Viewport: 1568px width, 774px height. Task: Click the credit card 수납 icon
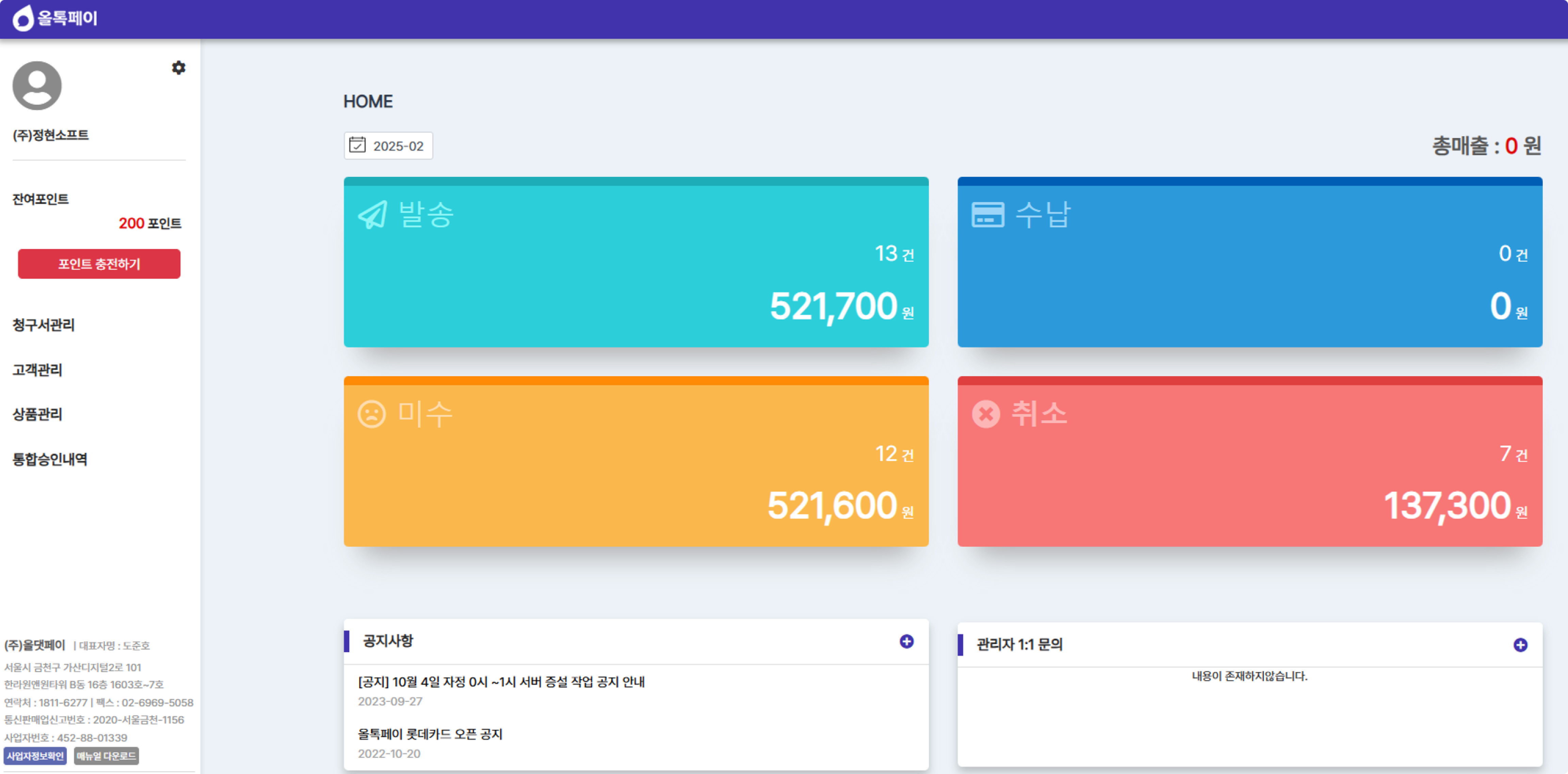[x=987, y=215]
